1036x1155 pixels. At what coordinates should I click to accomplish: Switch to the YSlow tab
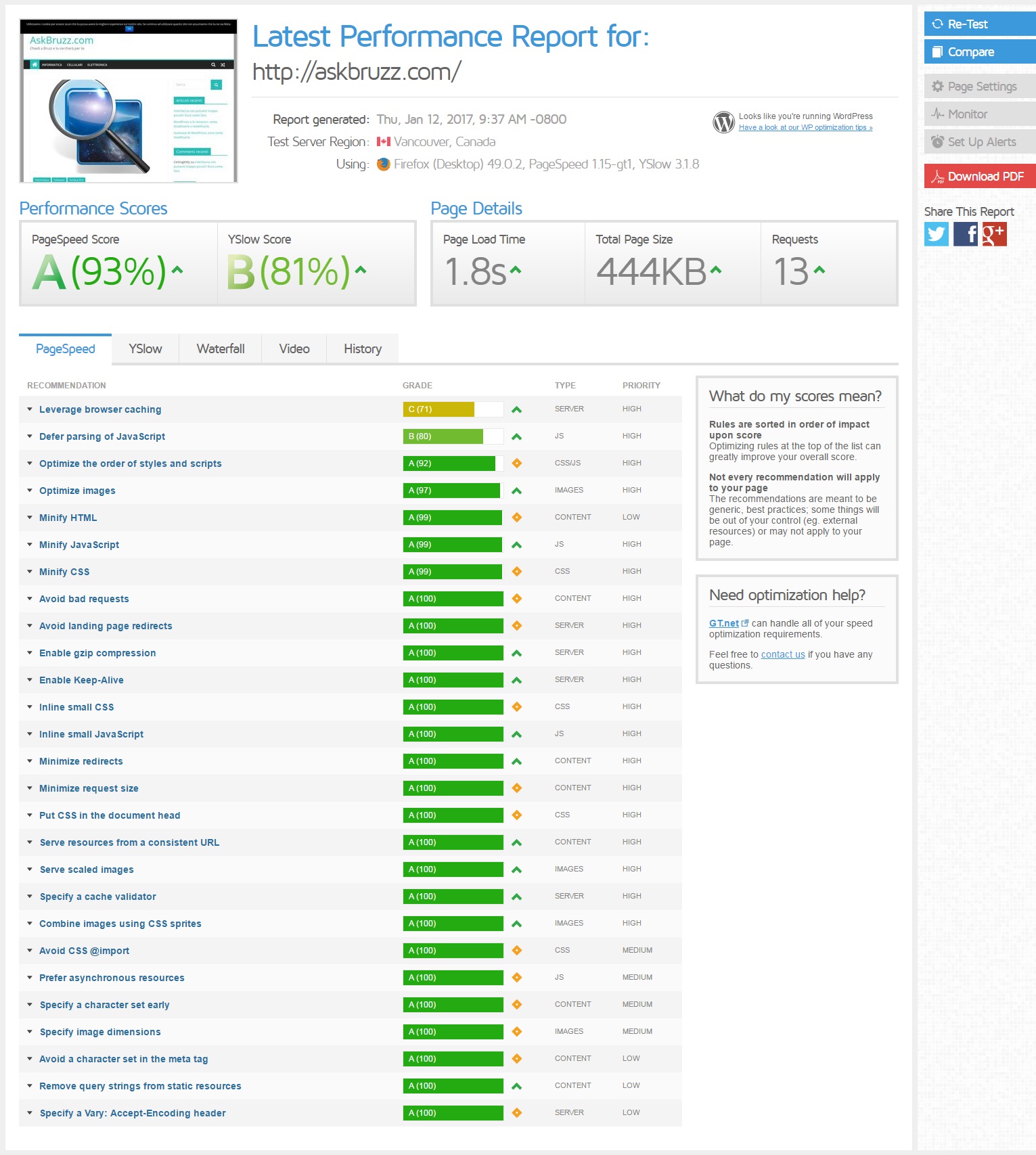(x=145, y=349)
